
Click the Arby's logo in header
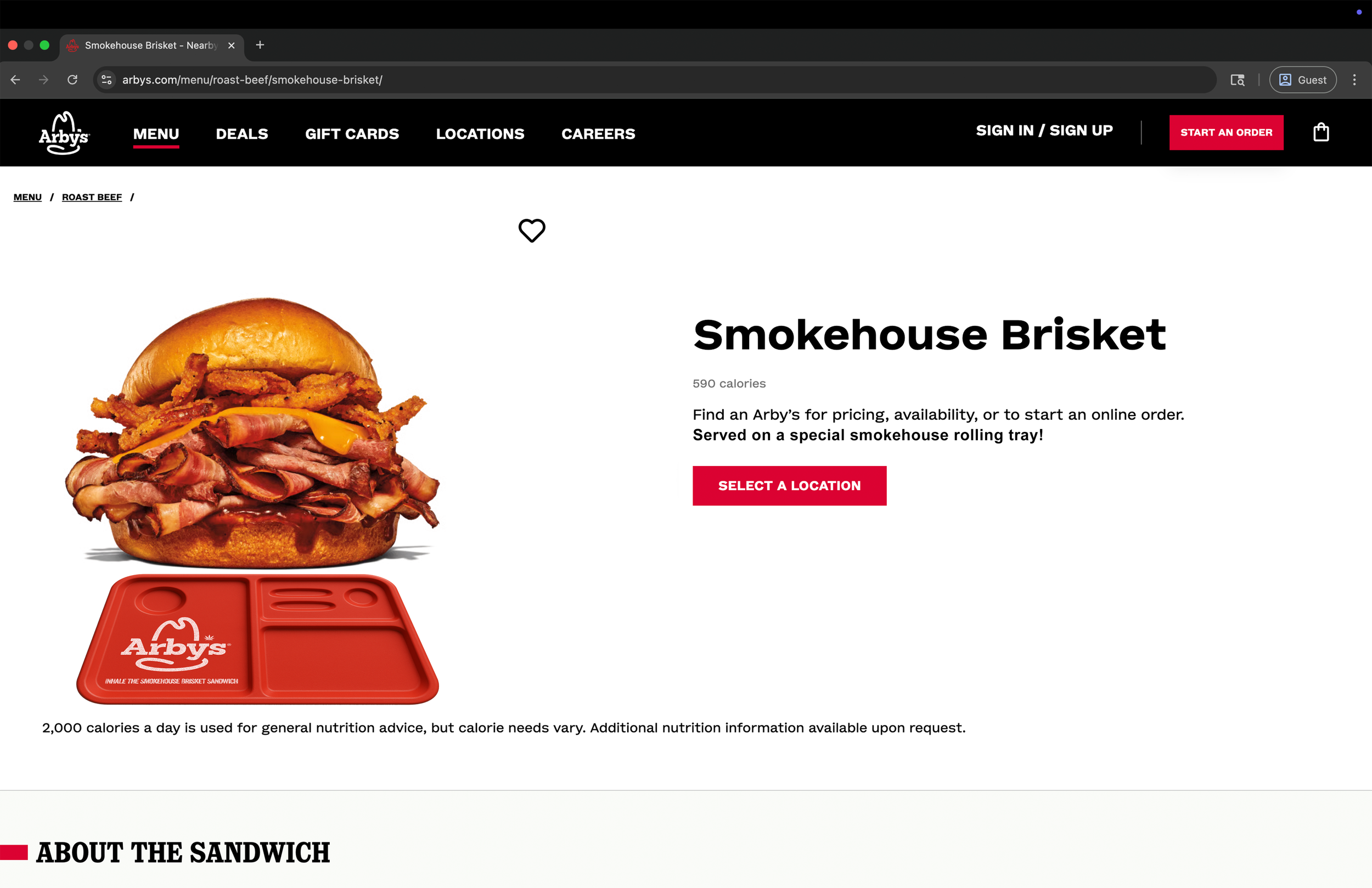coord(64,133)
